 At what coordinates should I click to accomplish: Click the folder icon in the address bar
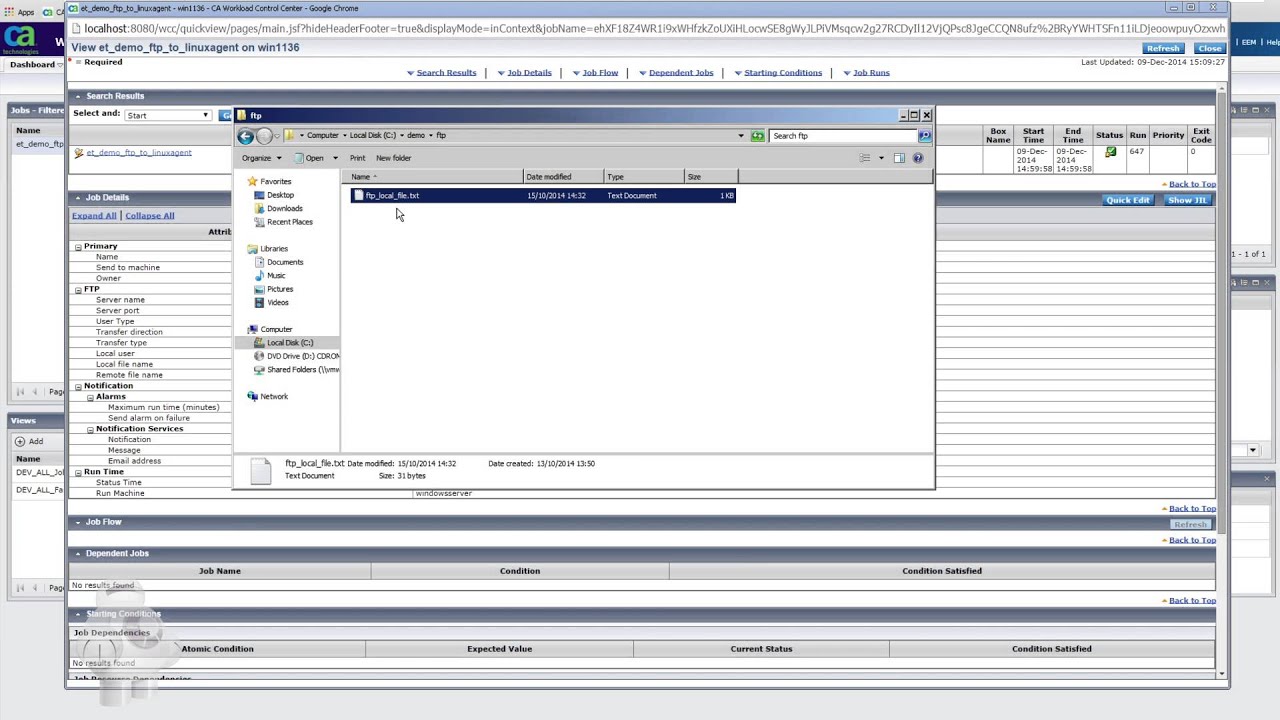click(x=290, y=135)
